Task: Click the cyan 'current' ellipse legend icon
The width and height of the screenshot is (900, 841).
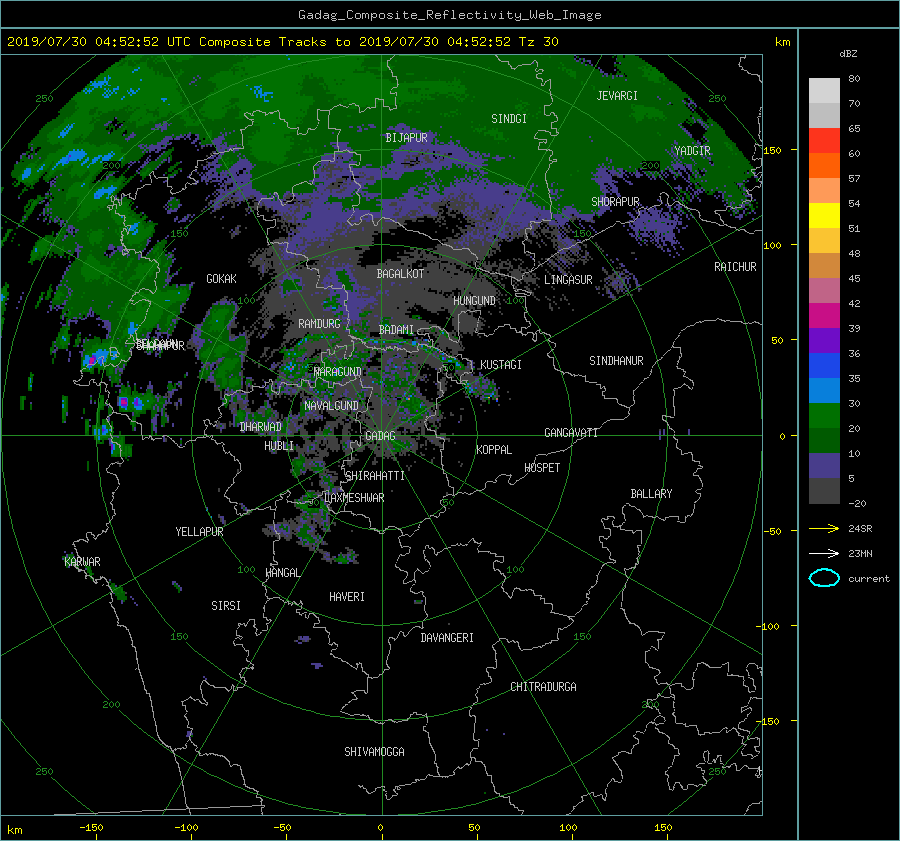Action: click(x=824, y=578)
